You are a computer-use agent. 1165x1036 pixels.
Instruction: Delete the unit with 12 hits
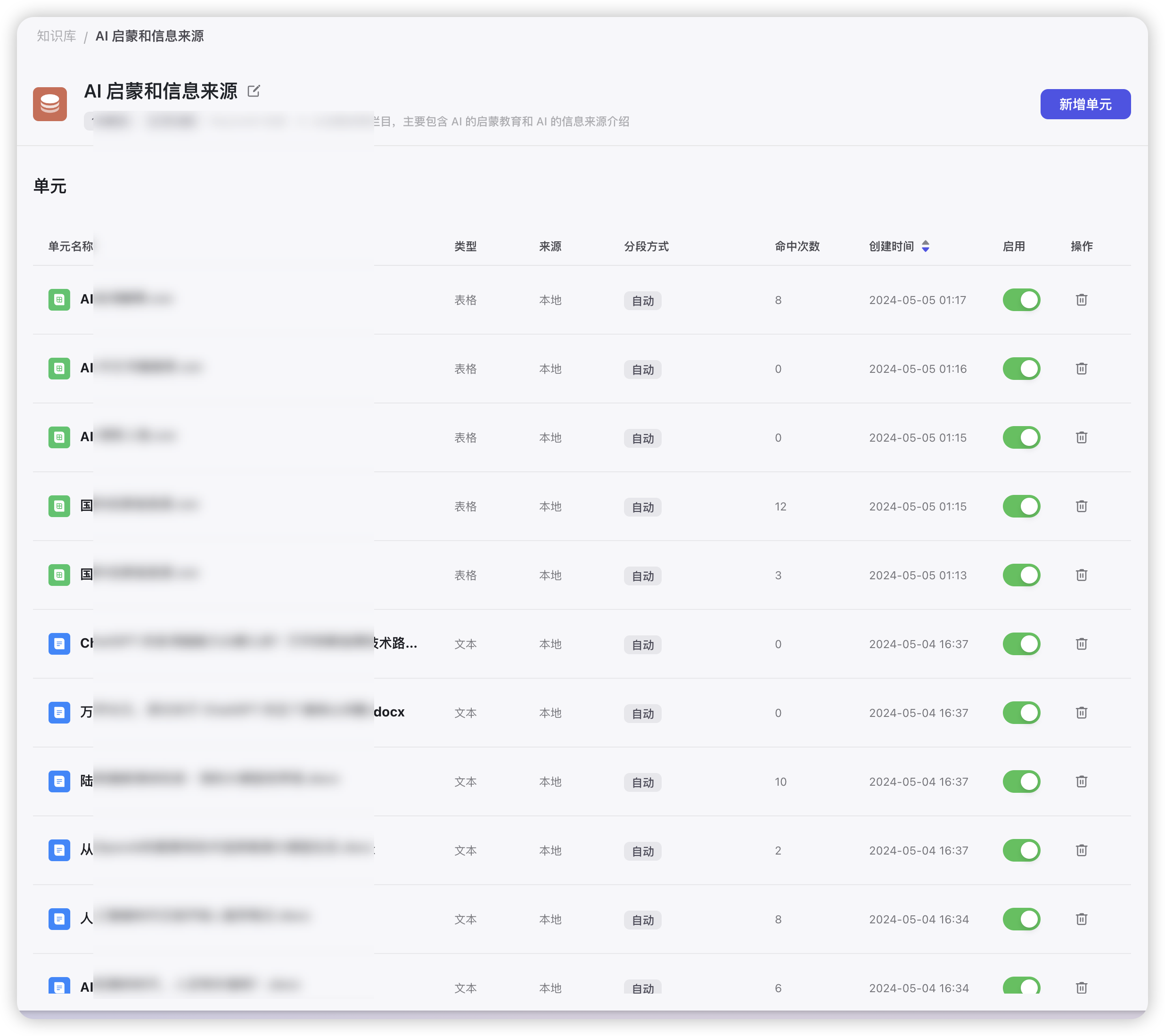1081,506
